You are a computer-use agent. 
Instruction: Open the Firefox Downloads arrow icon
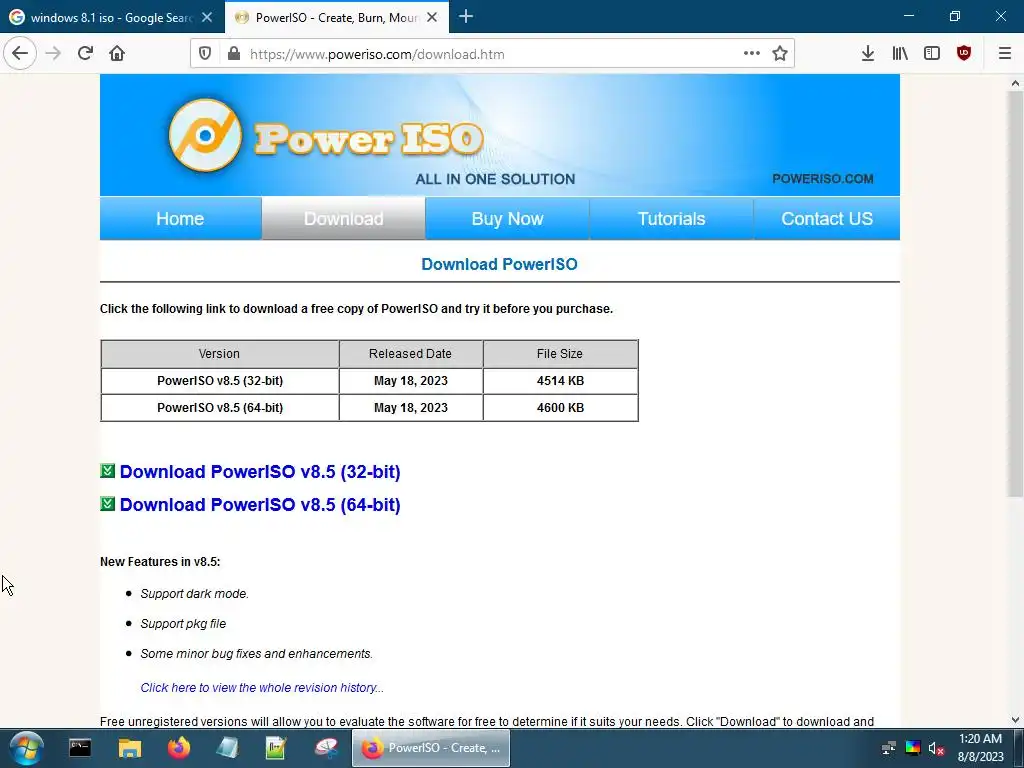click(867, 54)
